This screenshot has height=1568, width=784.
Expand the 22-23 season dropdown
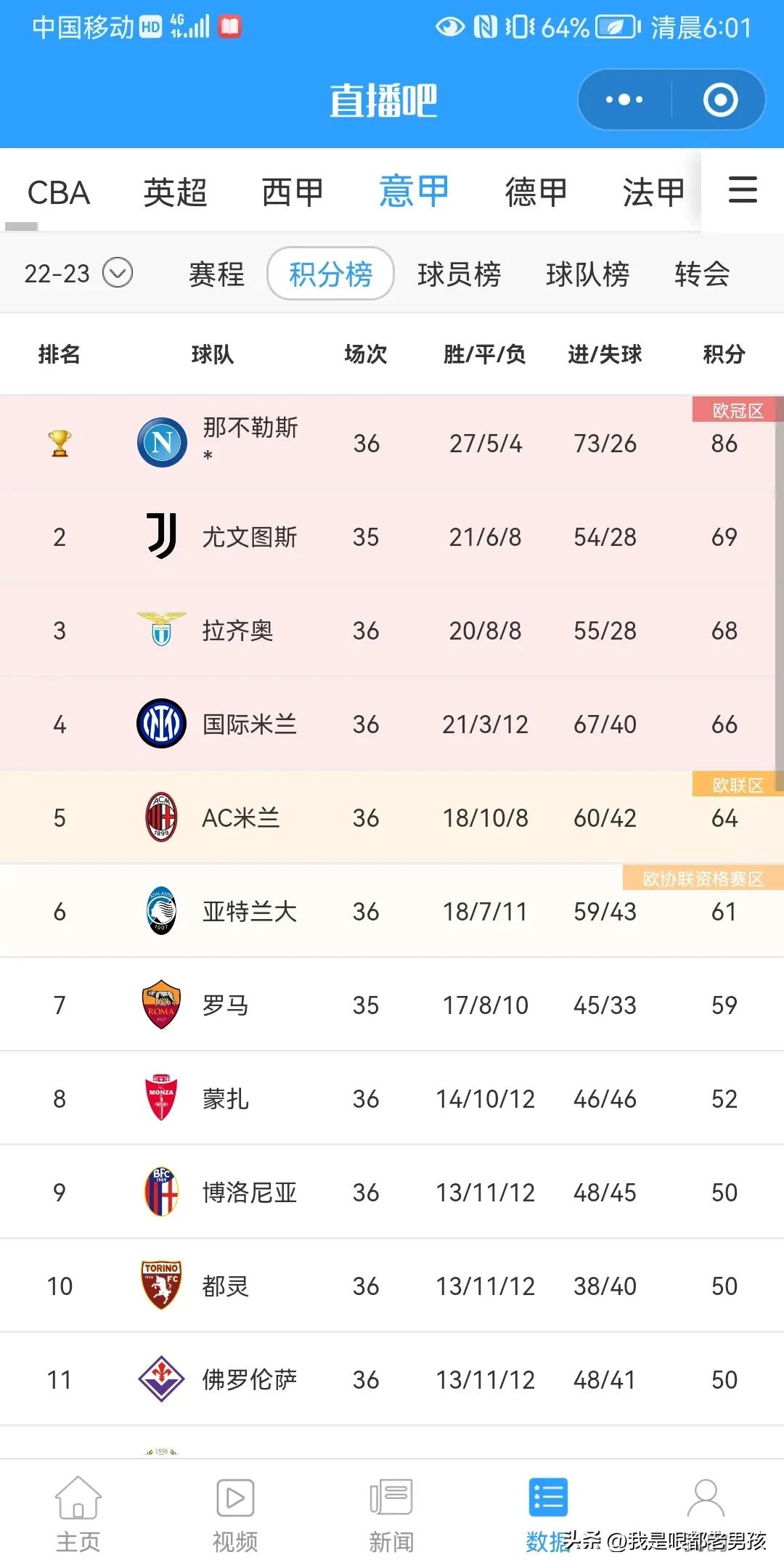click(118, 274)
